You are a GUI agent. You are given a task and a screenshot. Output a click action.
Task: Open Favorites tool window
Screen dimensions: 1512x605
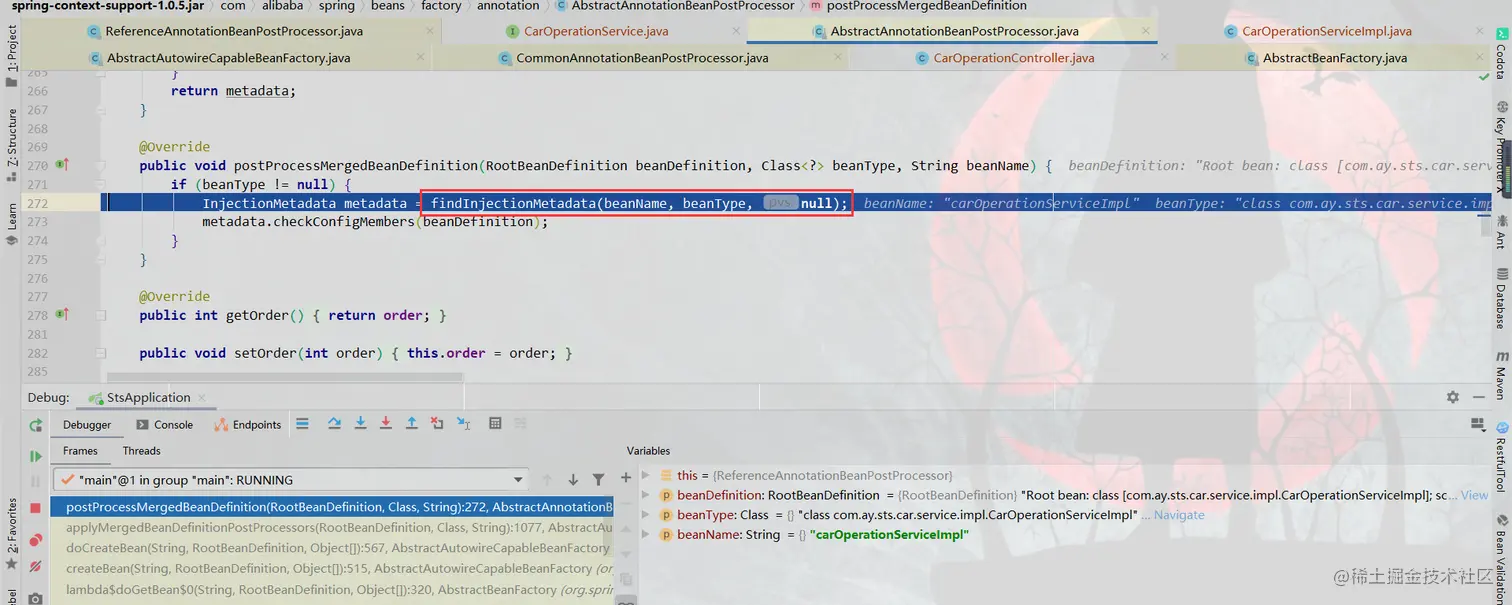pos(12,533)
